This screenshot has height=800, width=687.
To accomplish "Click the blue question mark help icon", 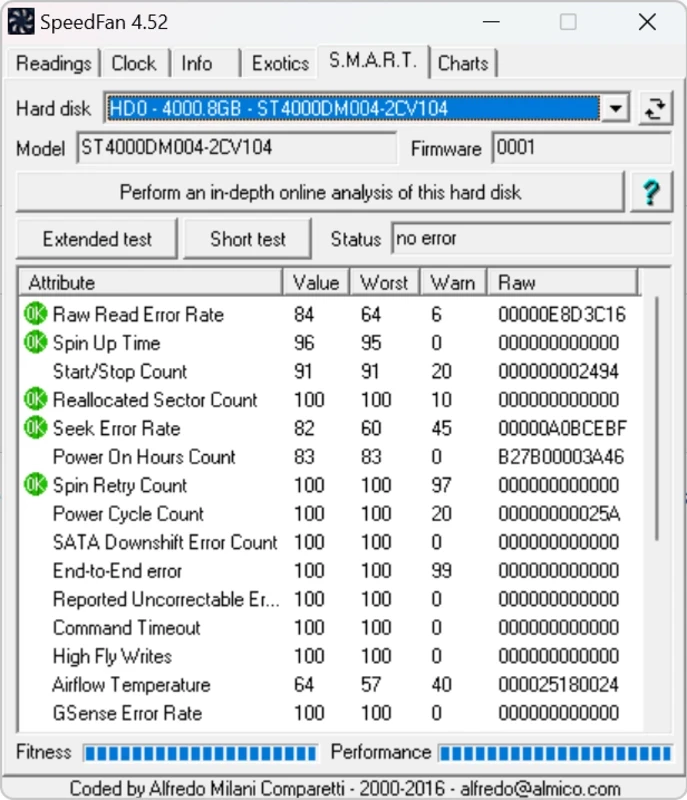I will click(650, 191).
